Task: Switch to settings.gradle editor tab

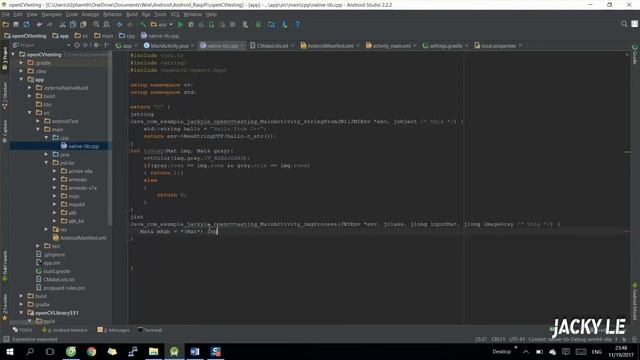Action: pos(445,46)
